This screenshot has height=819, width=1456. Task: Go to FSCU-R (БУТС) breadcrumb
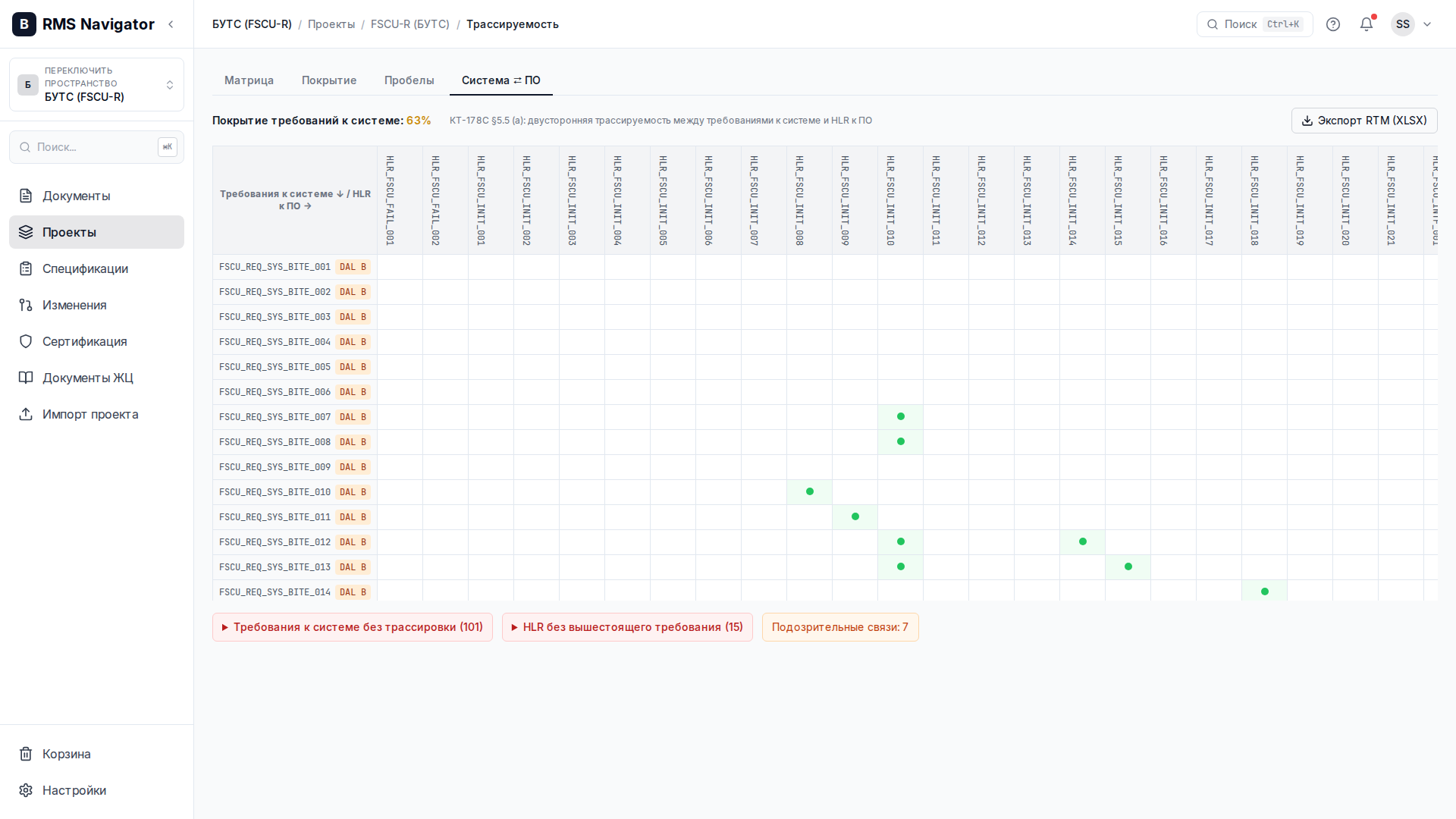point(410,24)
